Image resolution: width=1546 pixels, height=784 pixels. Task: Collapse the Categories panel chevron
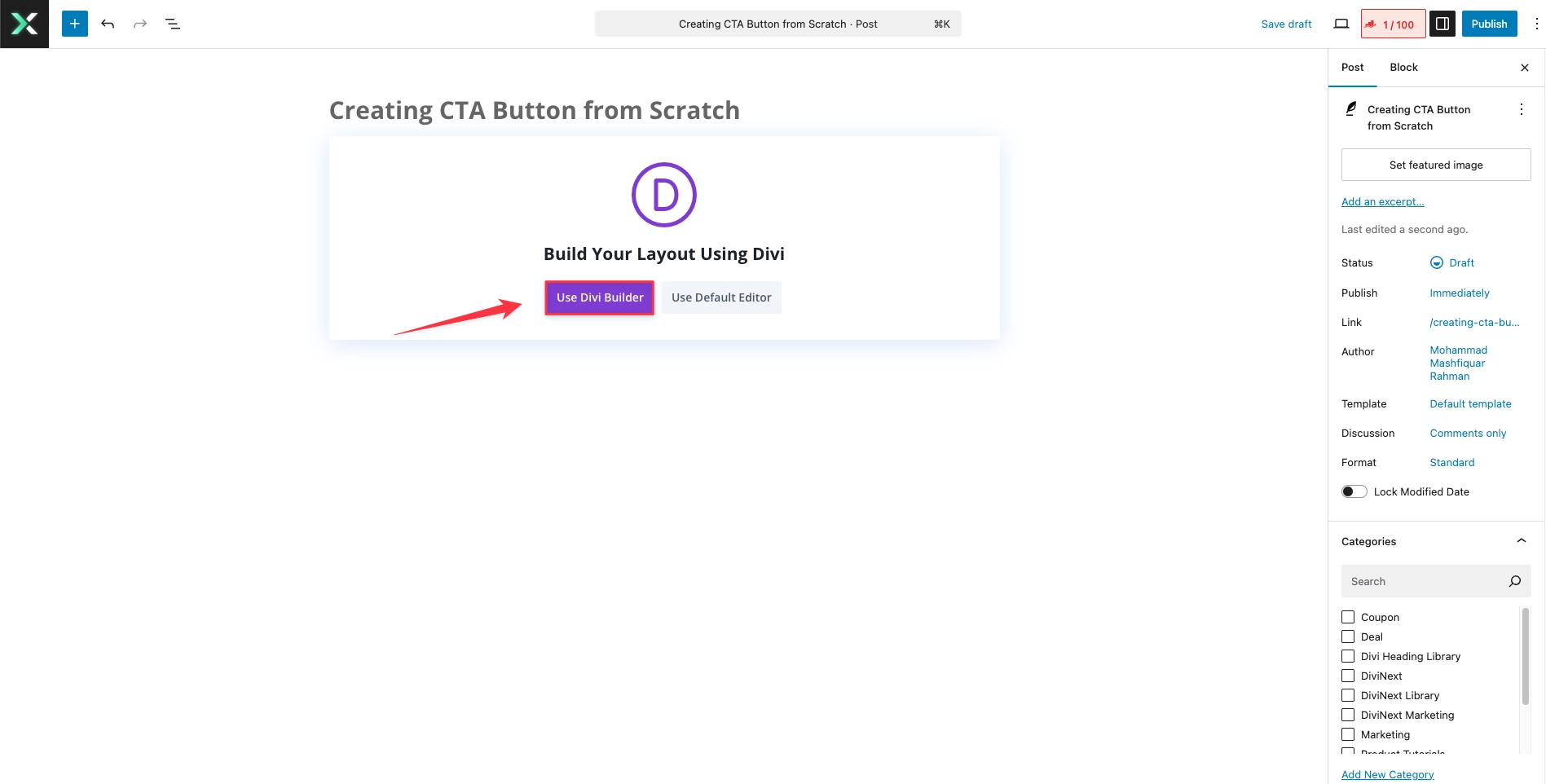pos(1521,541)
